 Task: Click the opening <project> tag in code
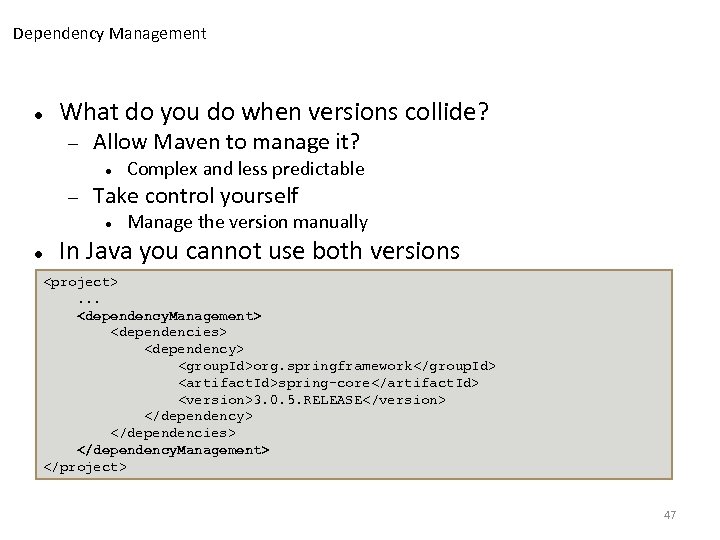coord(81,282)
